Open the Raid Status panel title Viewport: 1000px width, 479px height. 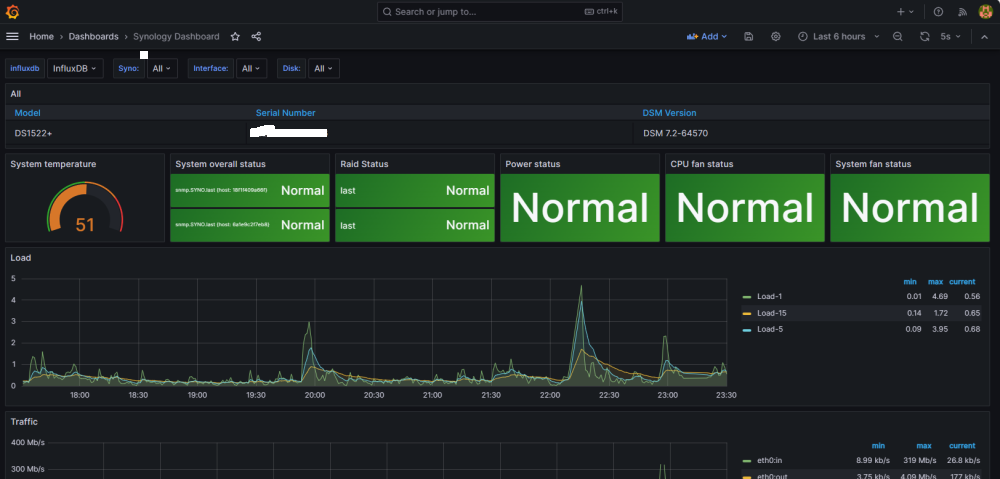(364, 164)
